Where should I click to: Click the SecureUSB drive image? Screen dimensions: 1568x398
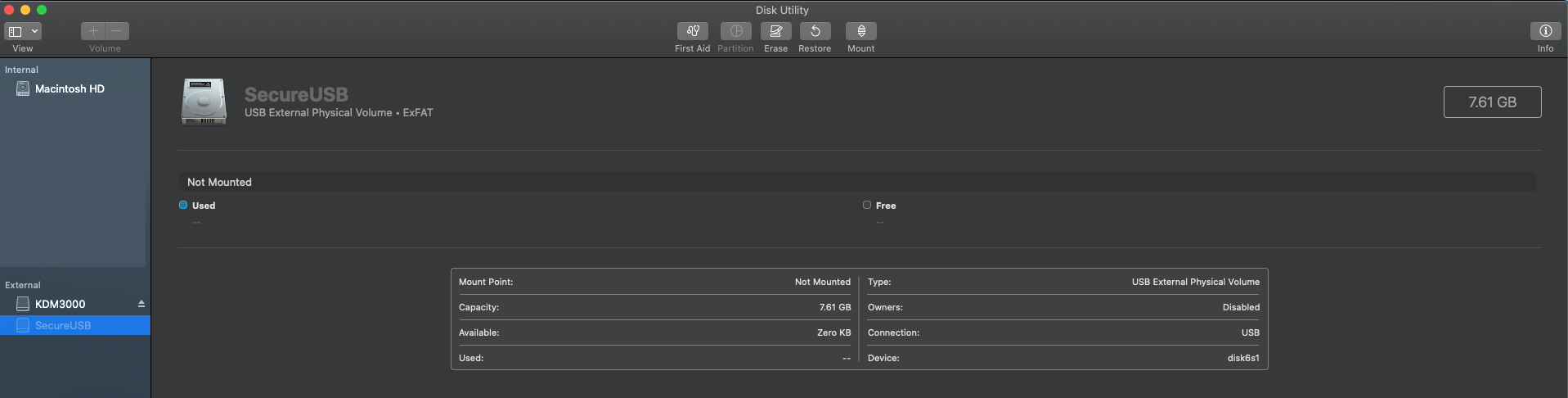(204, 102)
